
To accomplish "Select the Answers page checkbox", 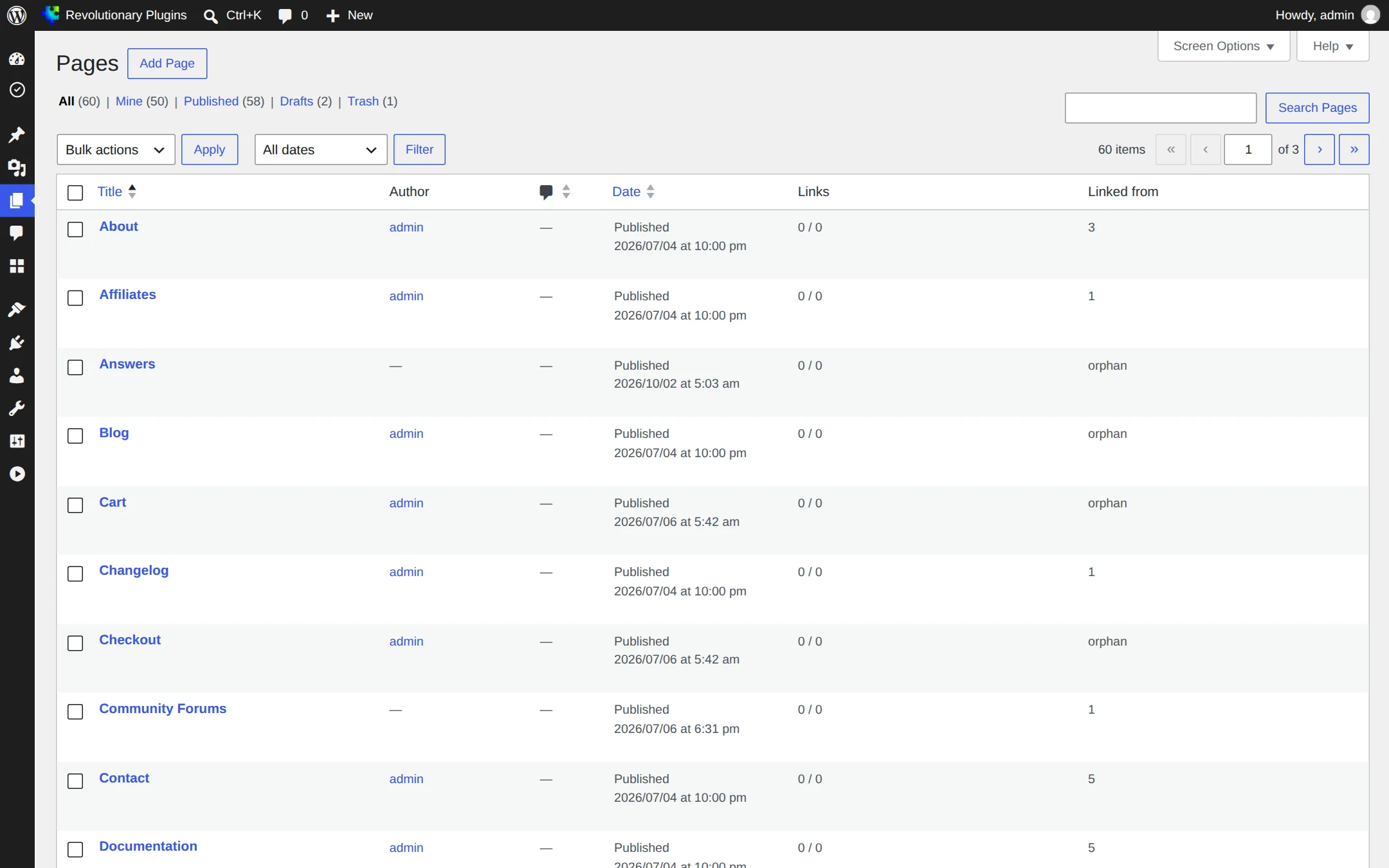I will [75, 367].
